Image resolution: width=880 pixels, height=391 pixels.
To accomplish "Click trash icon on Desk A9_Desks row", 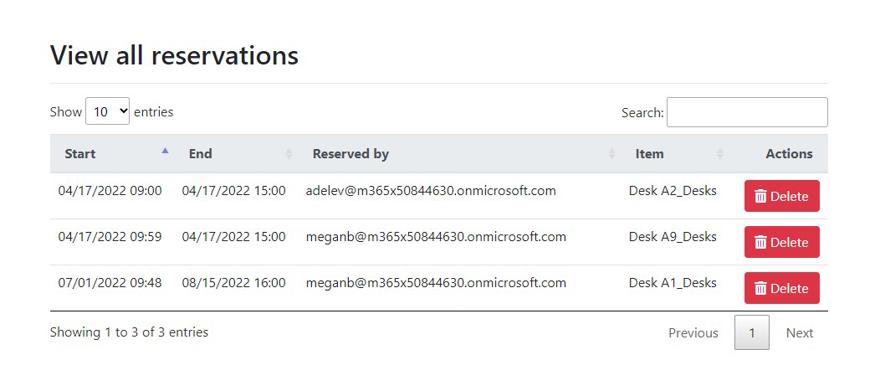I will (760, 242).
